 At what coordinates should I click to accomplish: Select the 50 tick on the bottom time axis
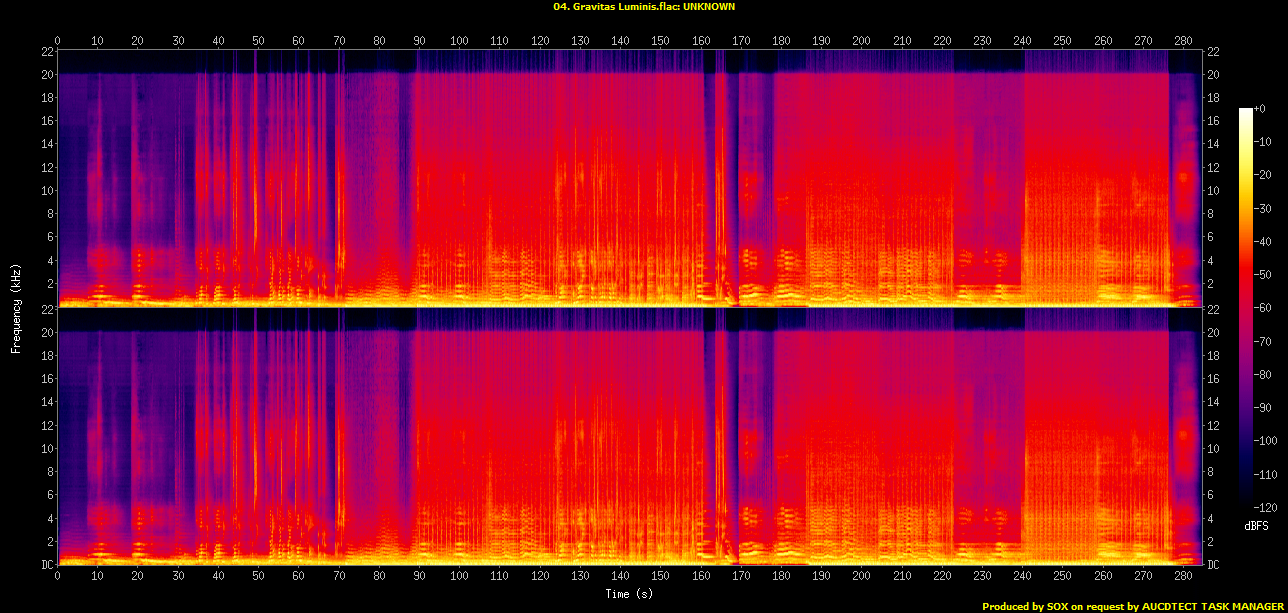(x=258, y=577)
